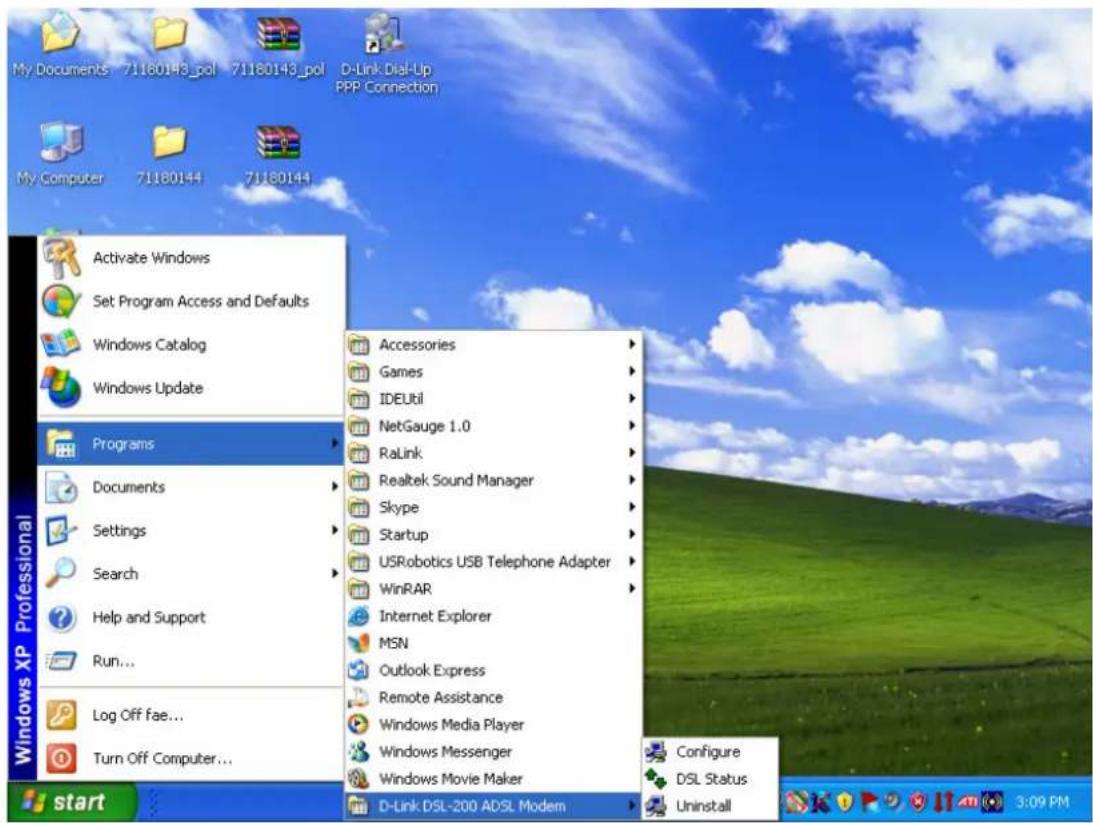Launch Windows Messenger from Programs
1093x823 pixels.
pos(493,751)
